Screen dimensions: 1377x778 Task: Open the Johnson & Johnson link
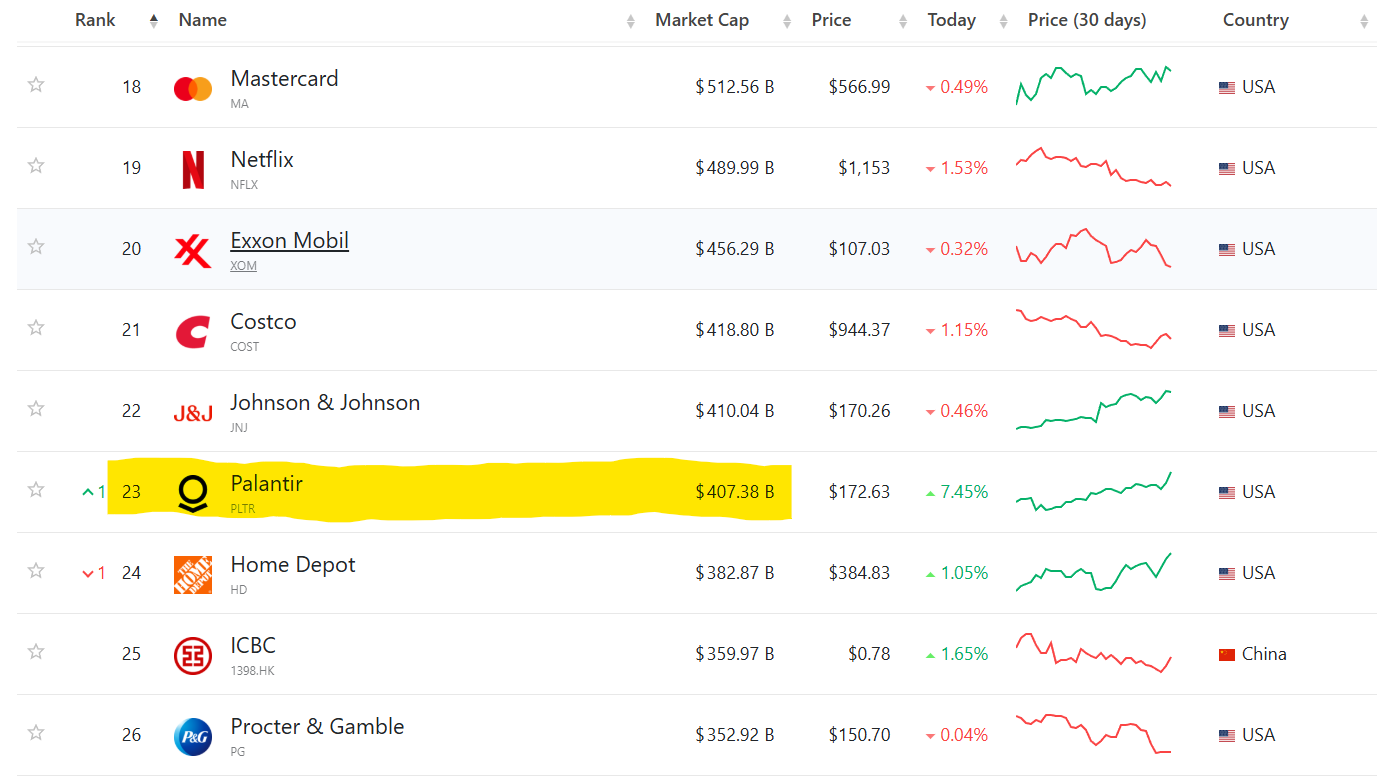coord(326,402)
